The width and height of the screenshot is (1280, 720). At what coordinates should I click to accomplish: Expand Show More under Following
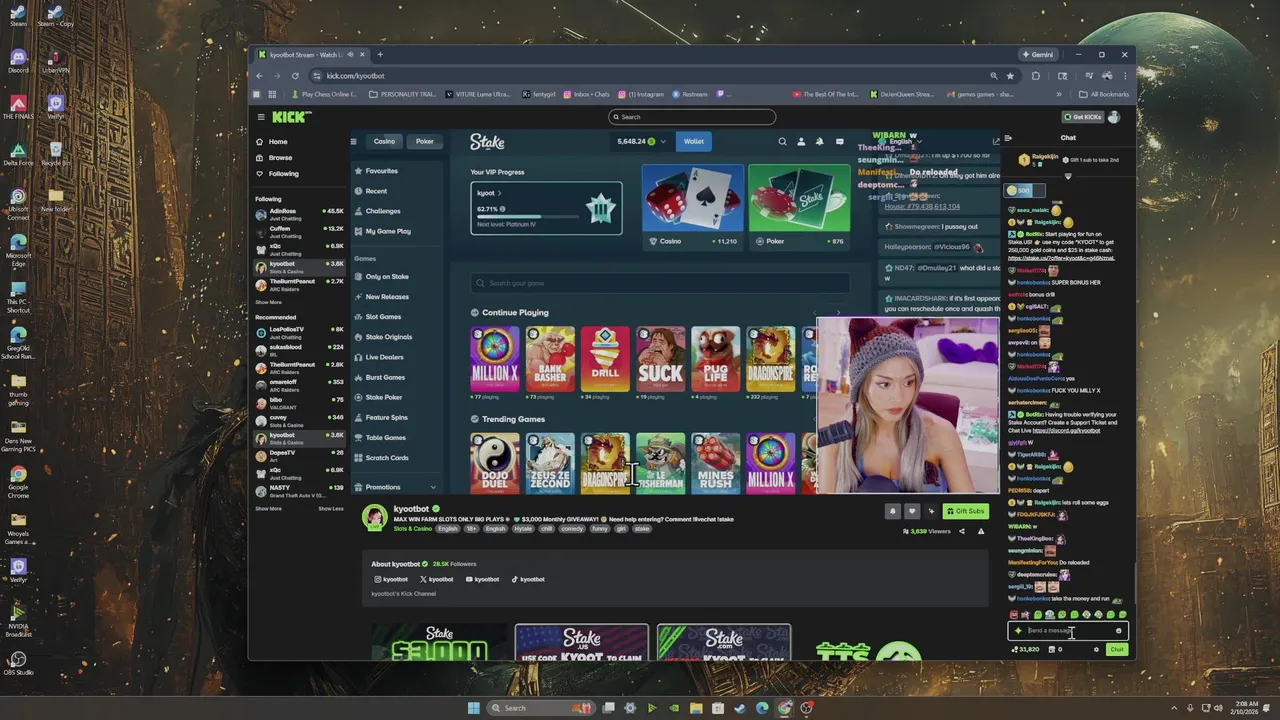pos(268,302)
